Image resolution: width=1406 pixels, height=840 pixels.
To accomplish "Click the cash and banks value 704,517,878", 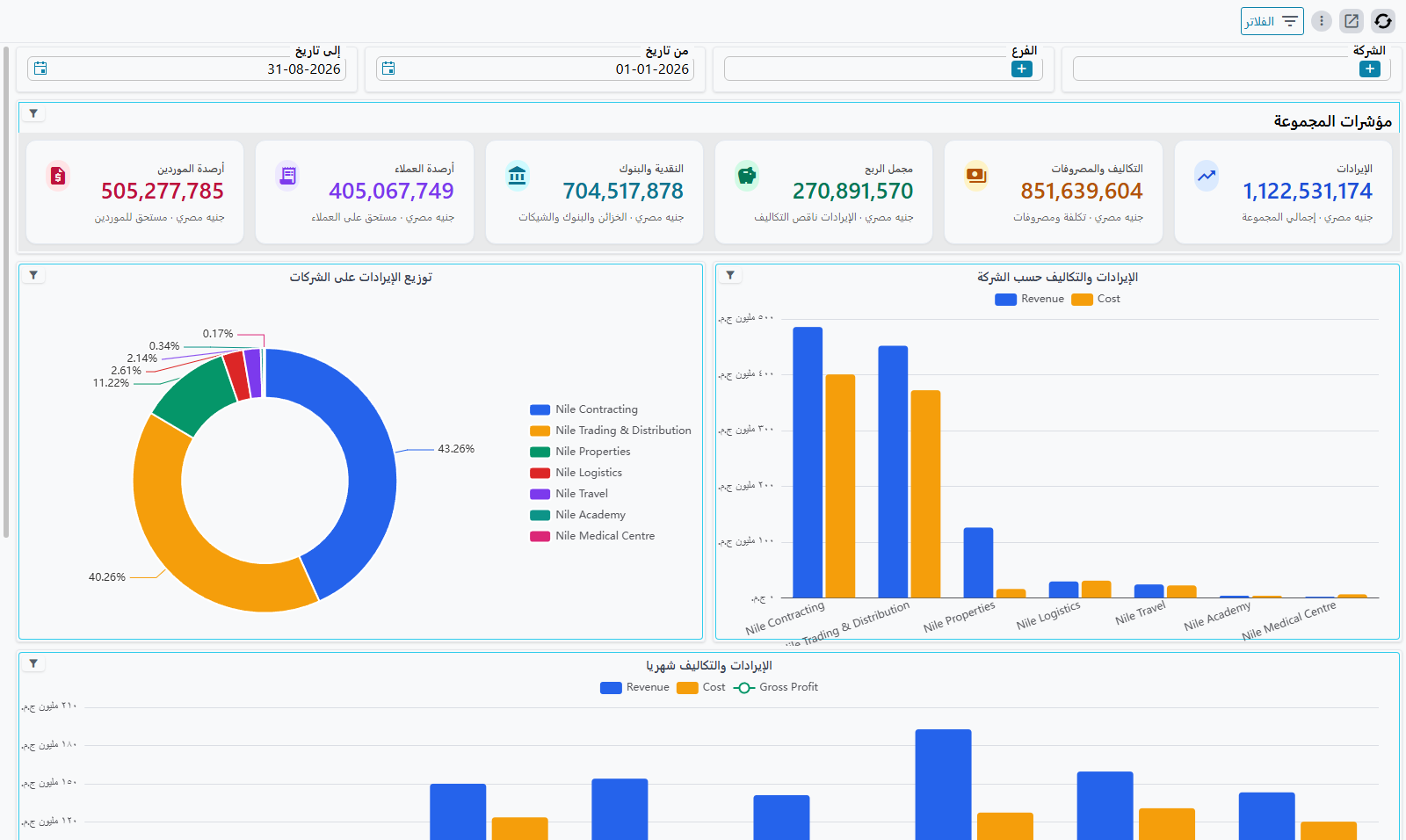I will [623, 191].
